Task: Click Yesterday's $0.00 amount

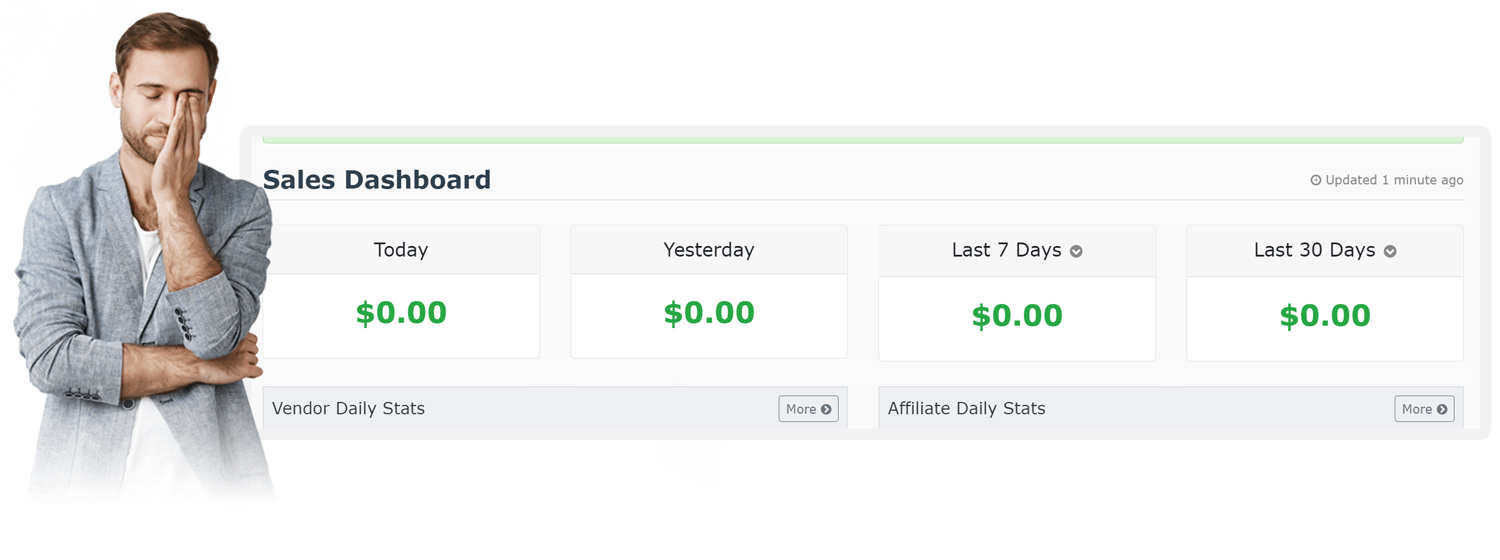Action: [709, 313]
